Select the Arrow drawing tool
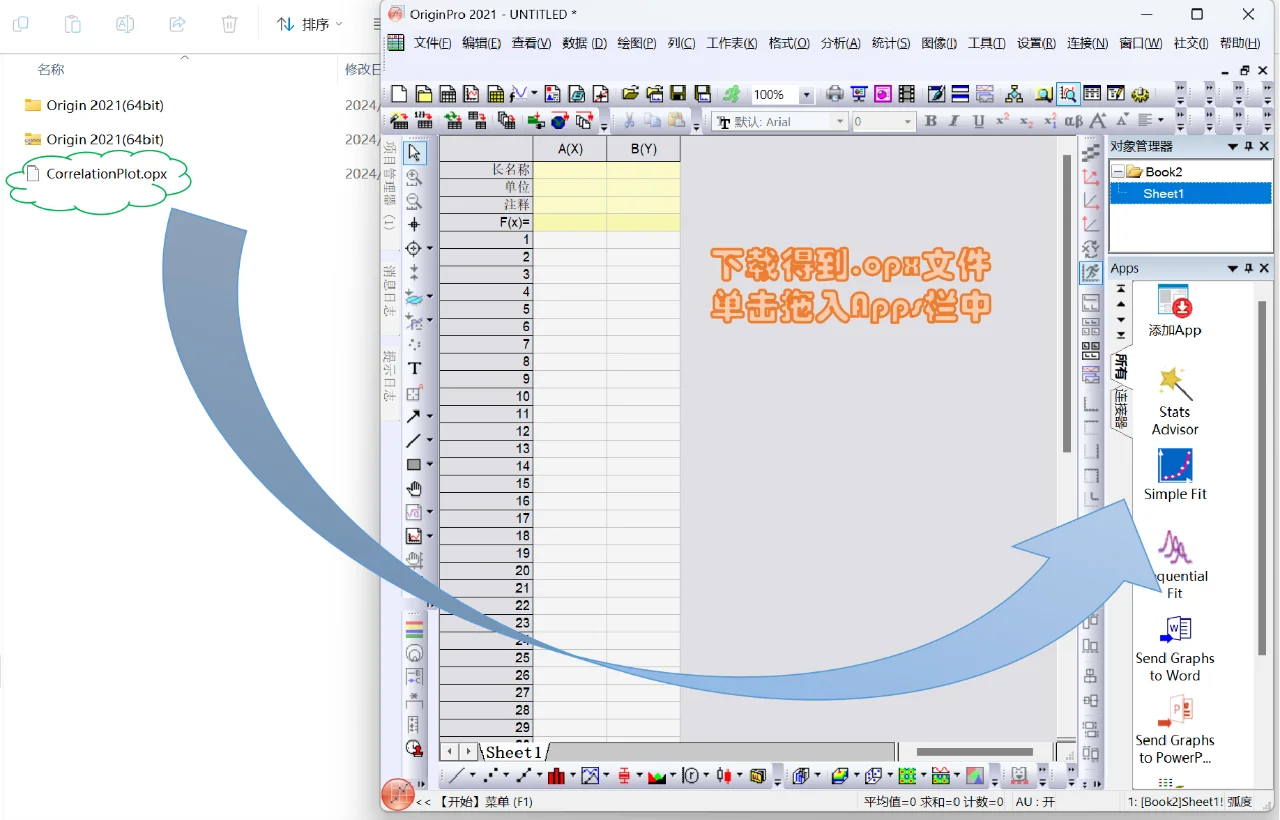Viewport: 1280px width, 820px height. [x=413, y=416]
